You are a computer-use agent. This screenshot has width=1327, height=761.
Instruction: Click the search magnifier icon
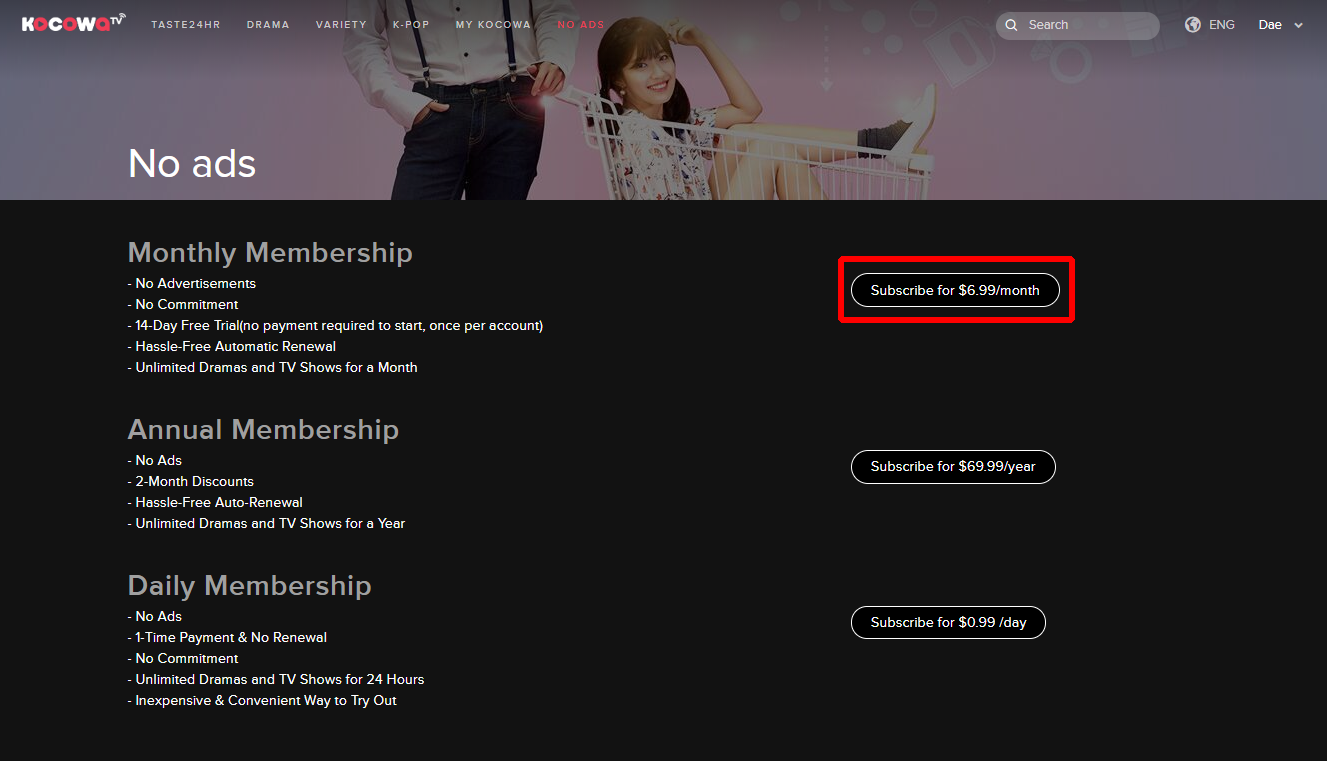(x=1011, y=25)
